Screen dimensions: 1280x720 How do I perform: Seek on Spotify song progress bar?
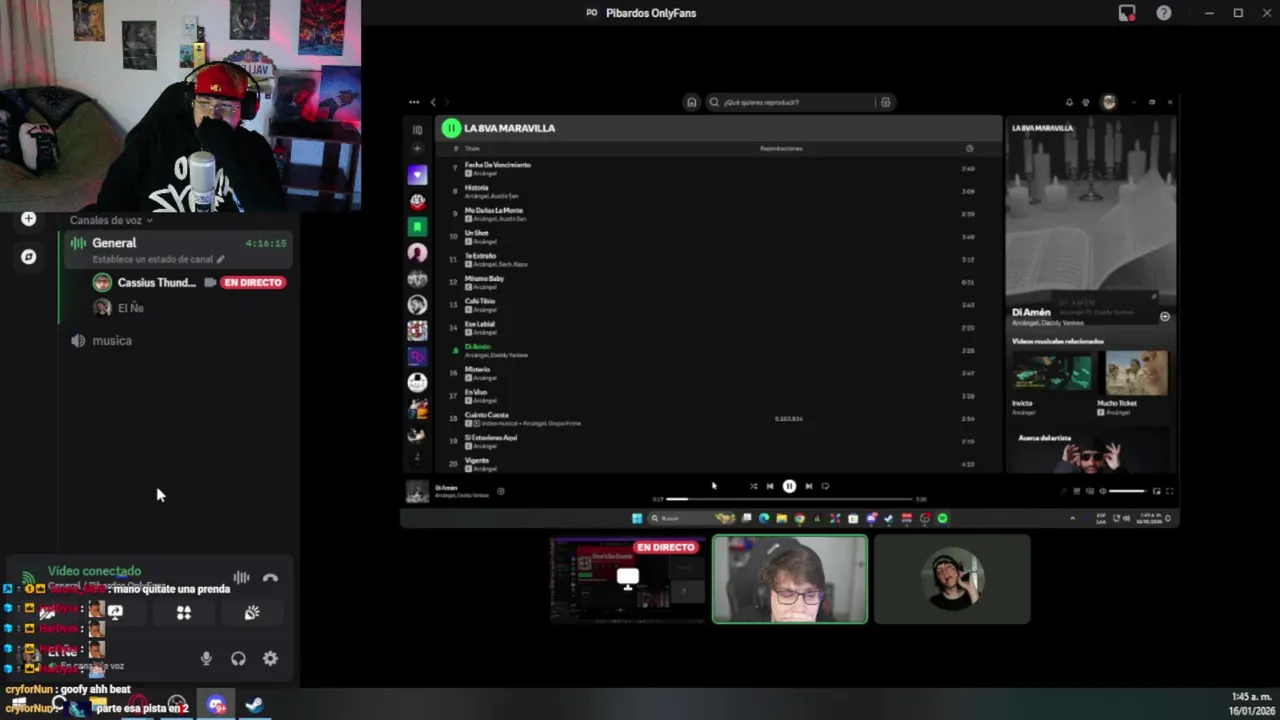click(789, 498)
